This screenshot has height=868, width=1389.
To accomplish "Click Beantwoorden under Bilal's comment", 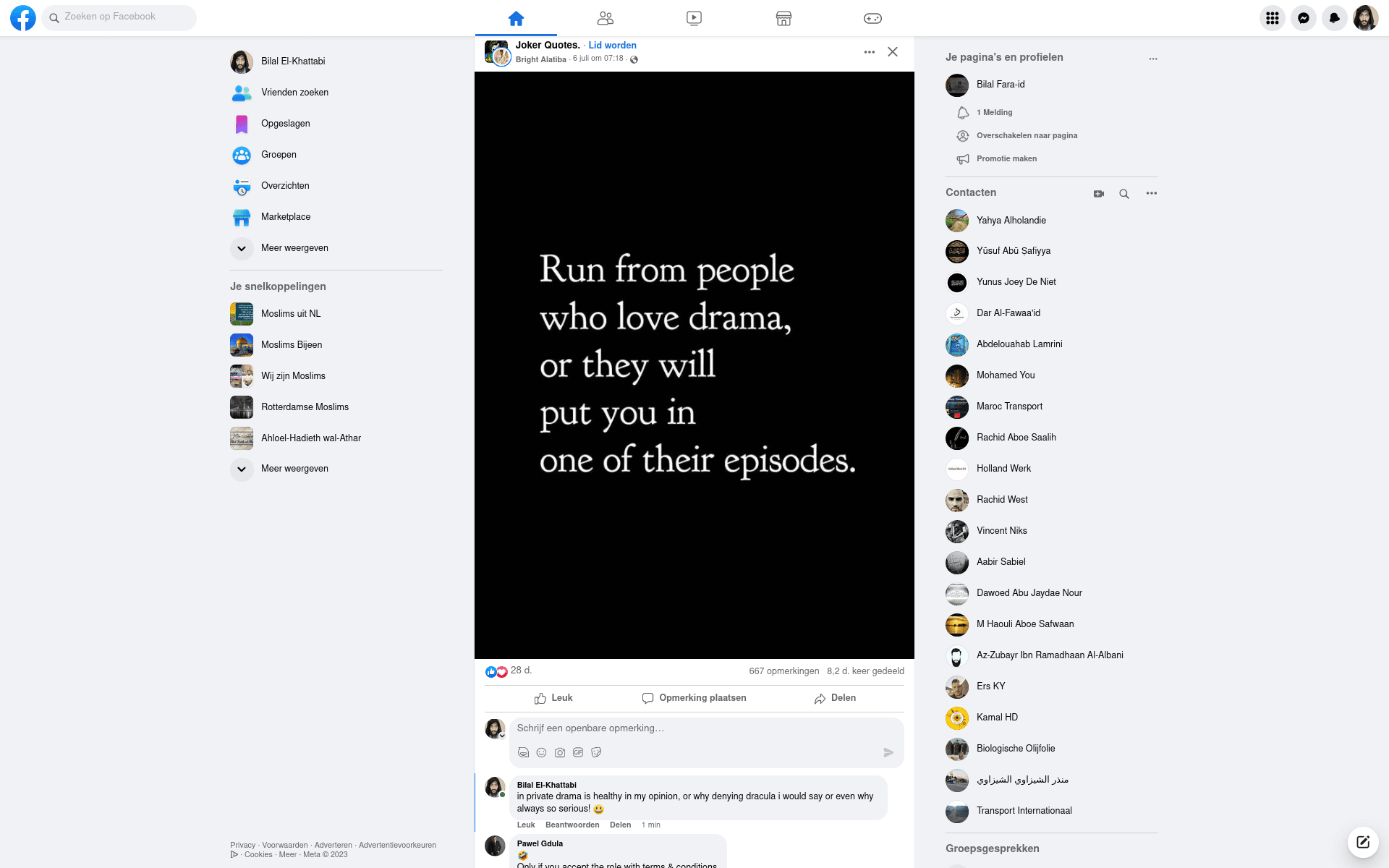I will (x=572, y=825).
